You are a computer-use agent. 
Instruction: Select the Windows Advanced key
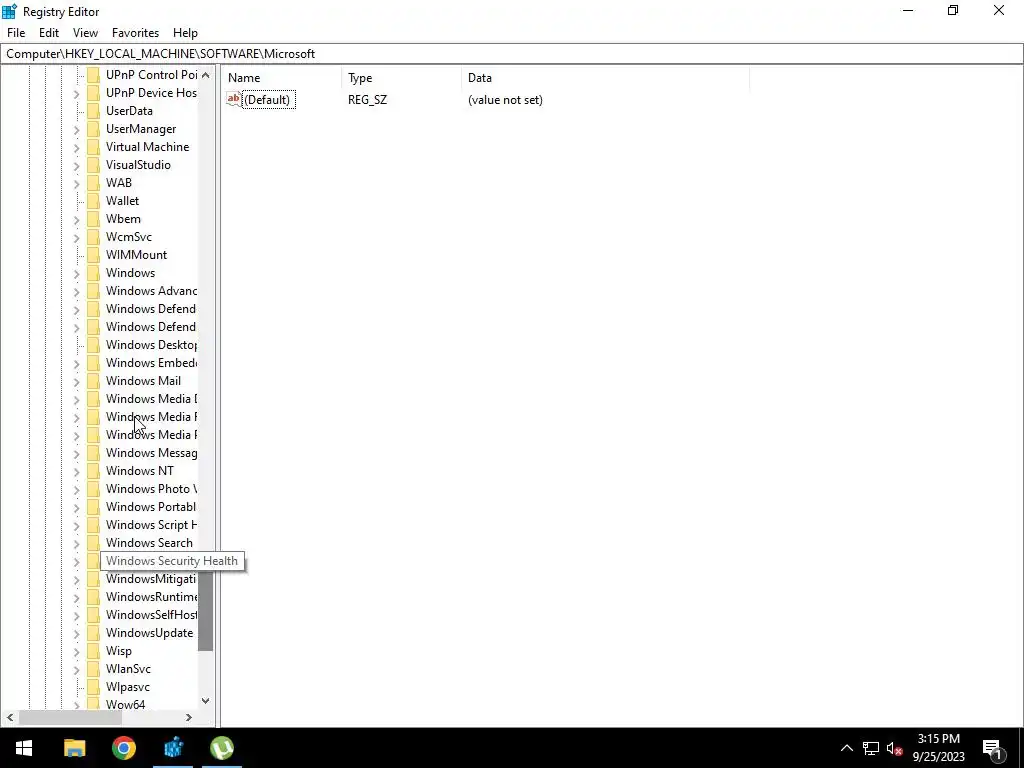(x=152, y=291)
